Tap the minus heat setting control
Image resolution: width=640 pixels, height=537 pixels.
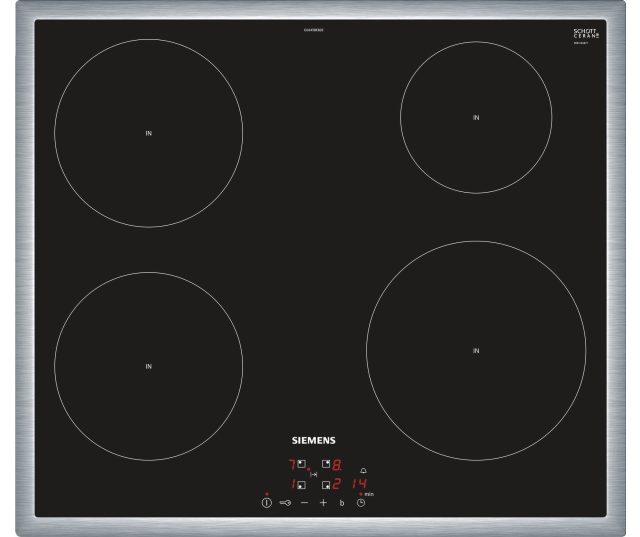pyautogui.click(x=304, y=503)
